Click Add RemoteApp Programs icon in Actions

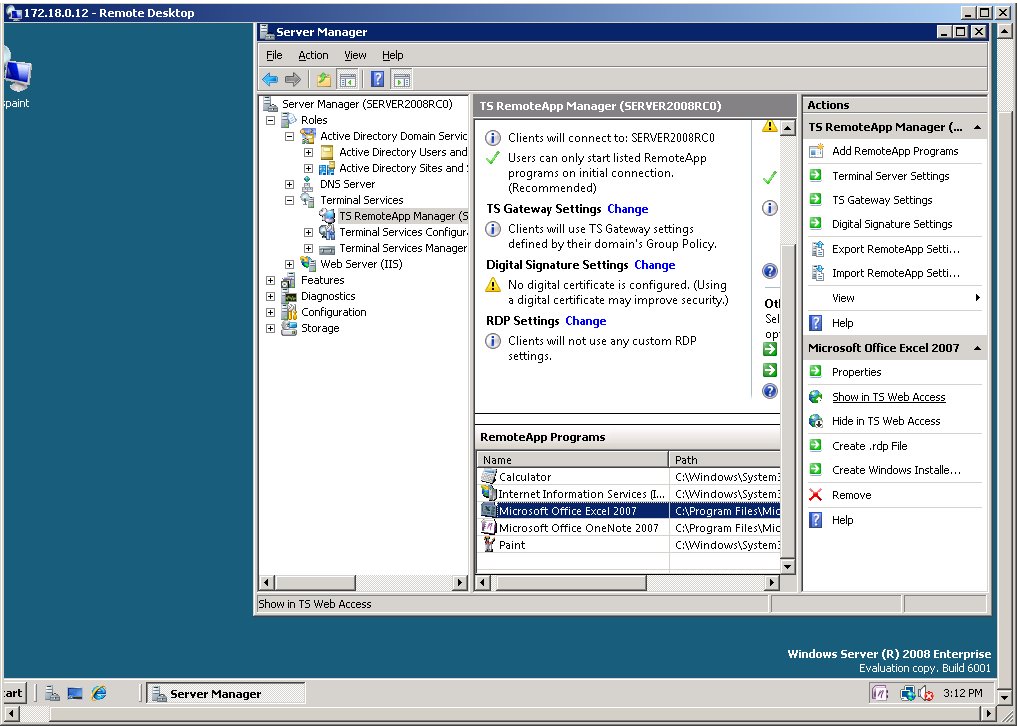pos(816,151)
